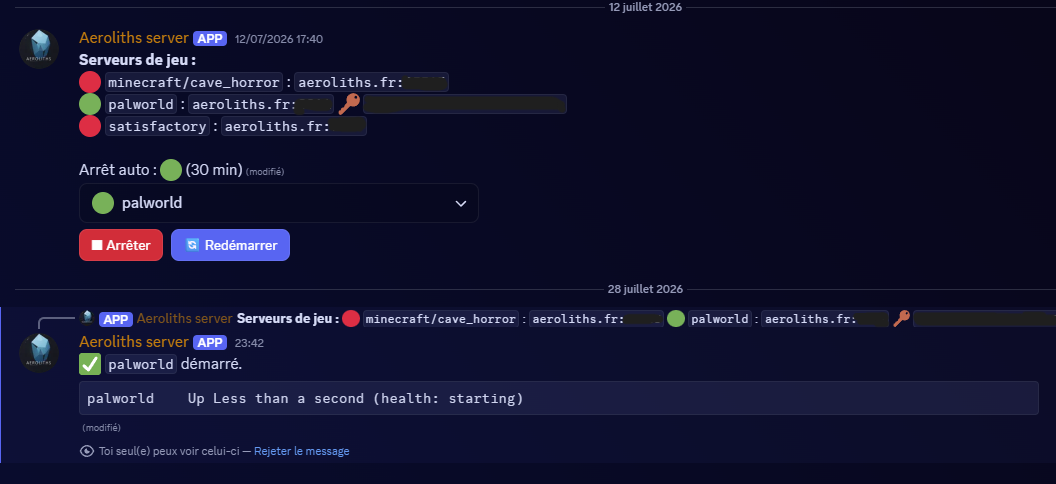The height and width of the screenshot is (484, 1056).
Task: Click the (modifié) label under the code block
Action: 102,427
